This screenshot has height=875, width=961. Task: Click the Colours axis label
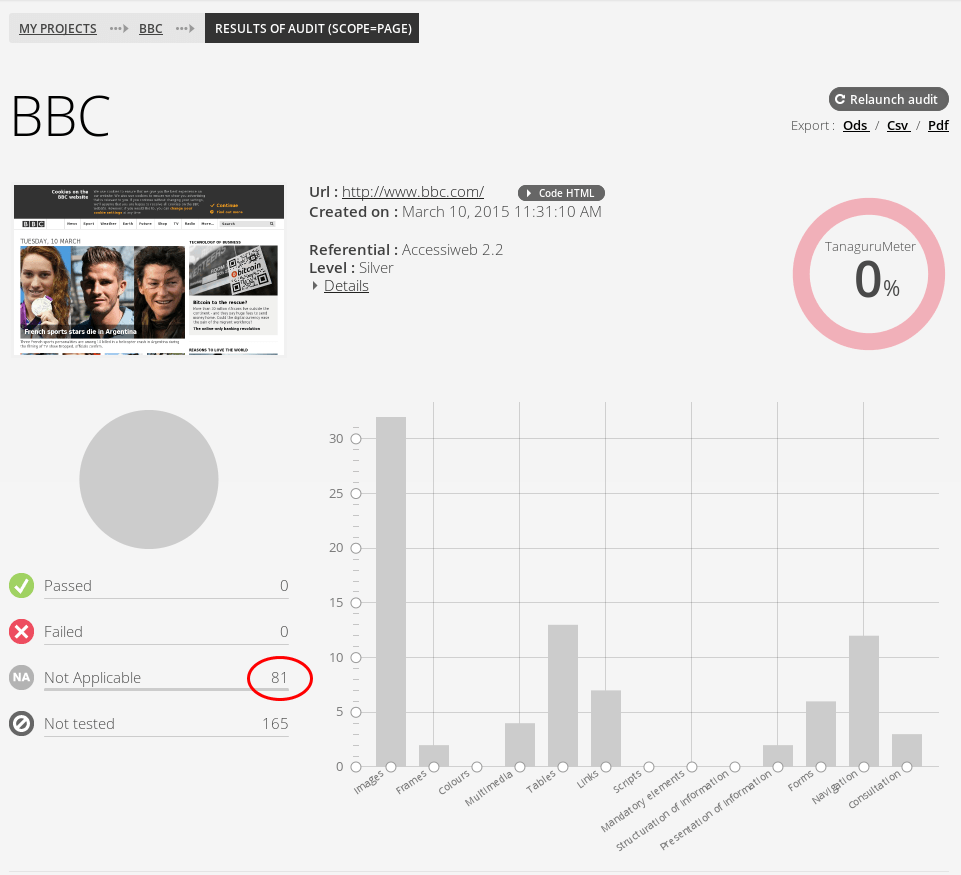(454, 782)
